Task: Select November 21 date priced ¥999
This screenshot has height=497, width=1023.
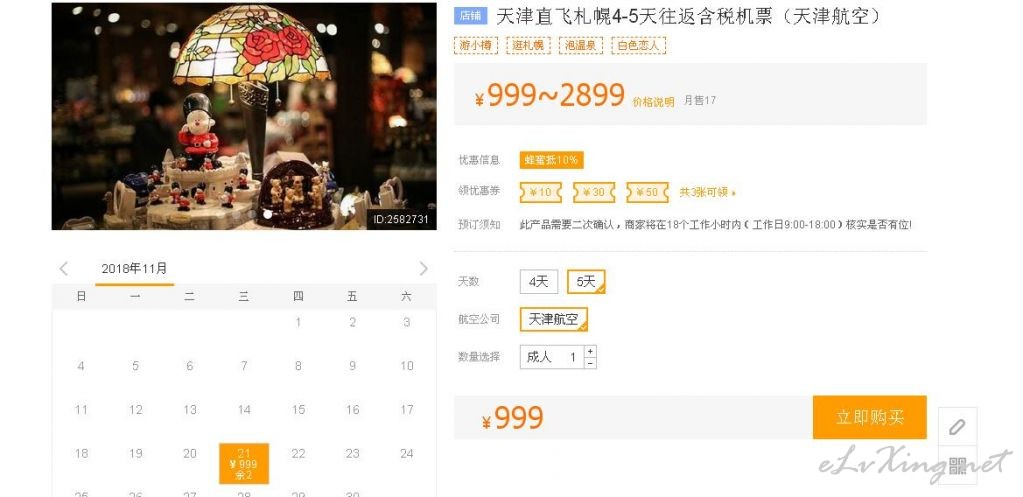Action: coord(244,464)
